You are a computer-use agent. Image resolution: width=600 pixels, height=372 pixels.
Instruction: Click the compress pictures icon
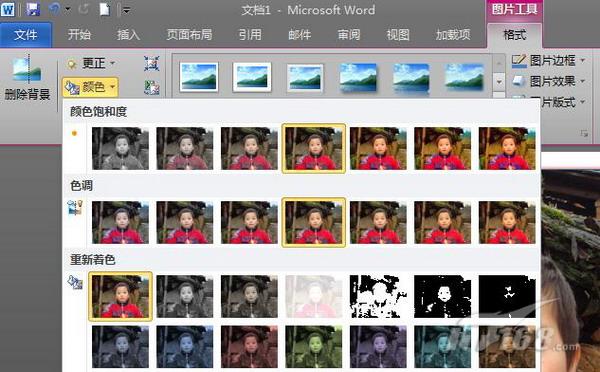click(152, 64)
